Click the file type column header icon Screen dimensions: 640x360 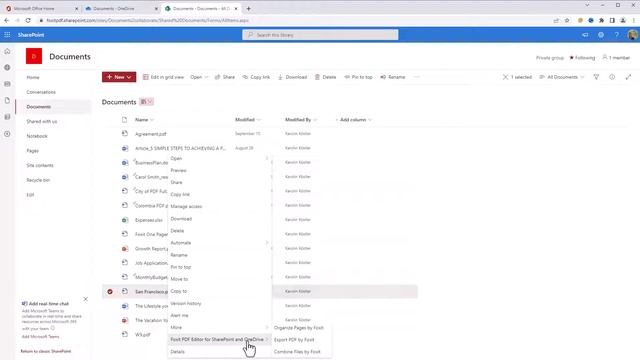point(124,120)
